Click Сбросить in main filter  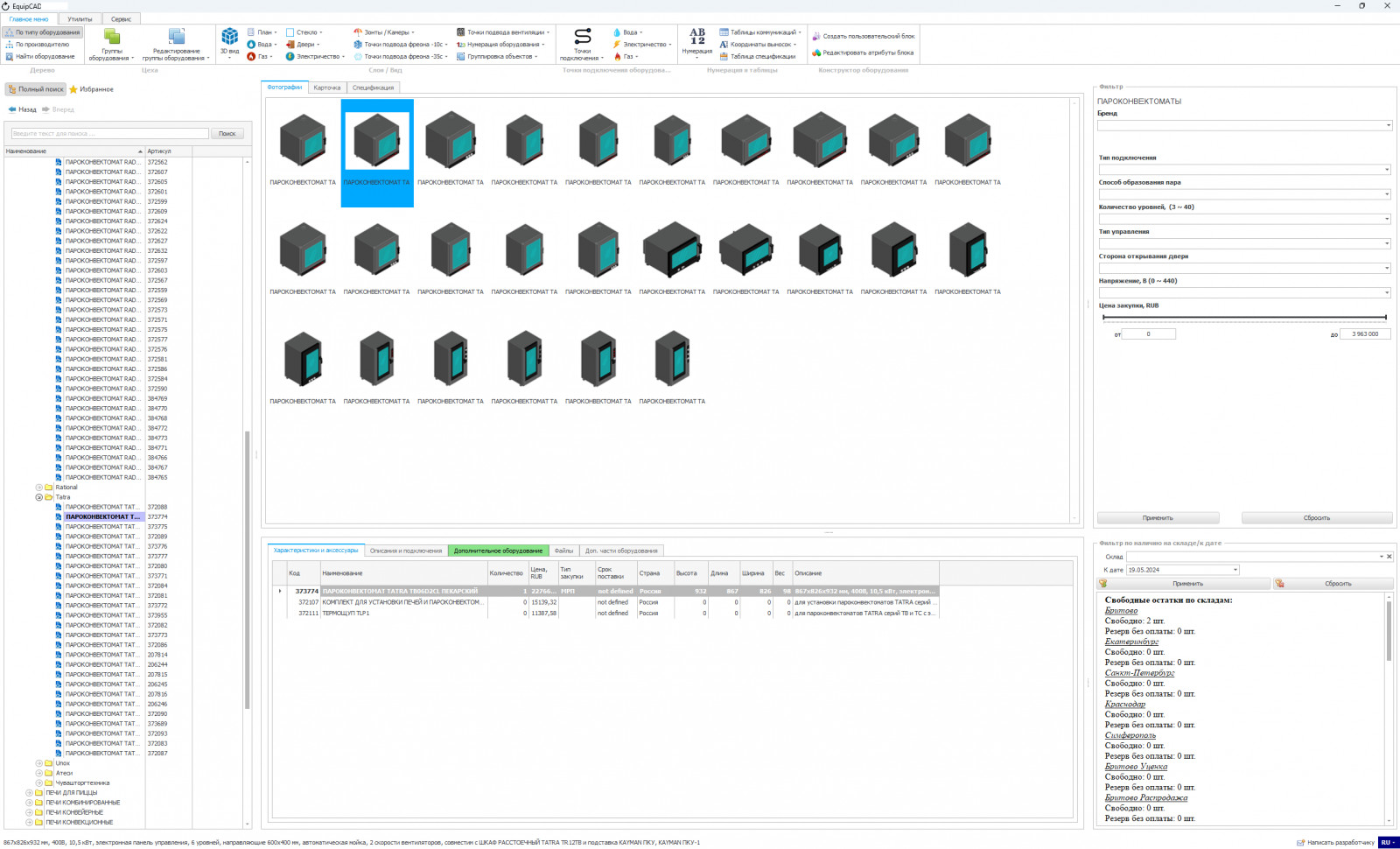click(1317, 518)
